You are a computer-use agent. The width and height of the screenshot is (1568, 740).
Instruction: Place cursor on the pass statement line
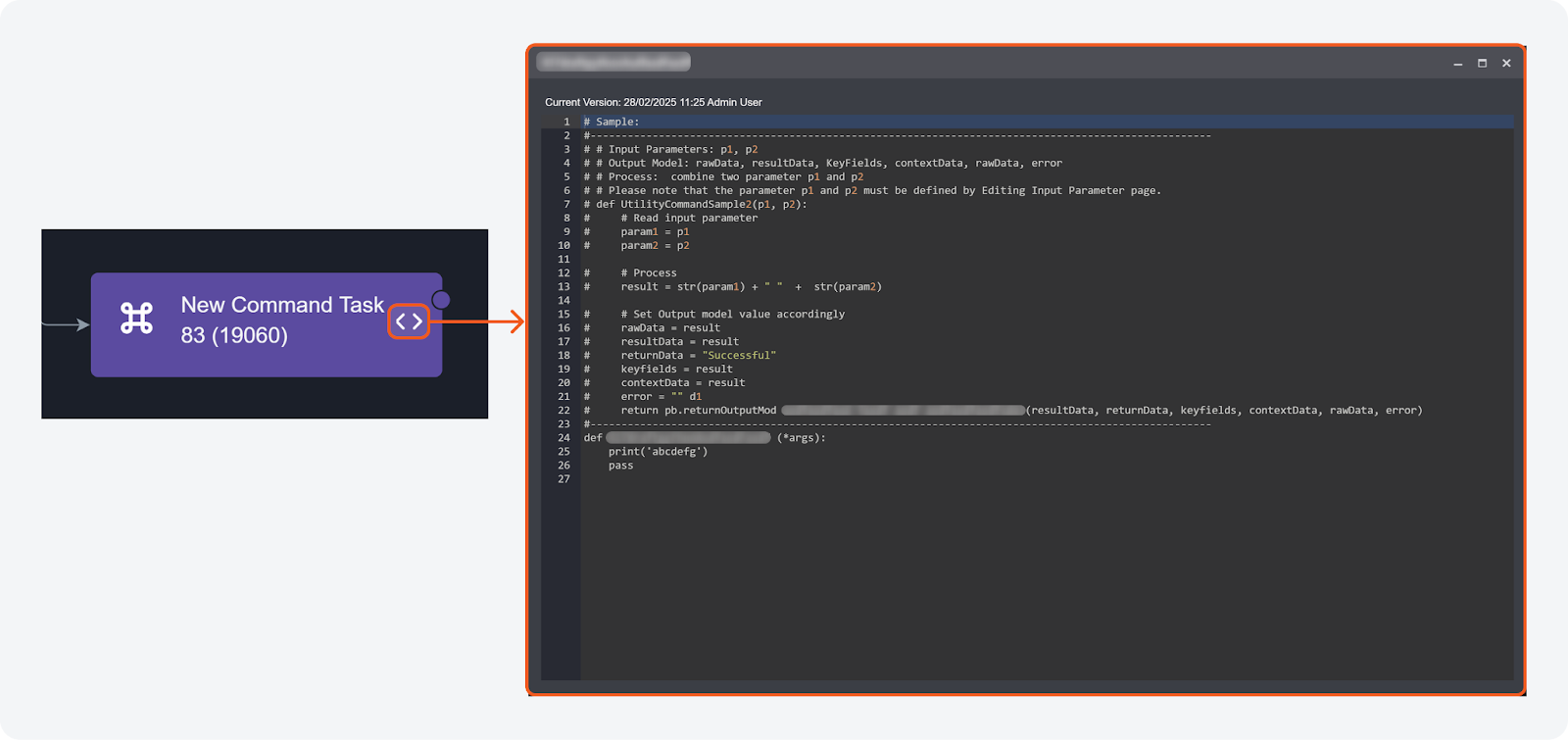click(620, 466)
